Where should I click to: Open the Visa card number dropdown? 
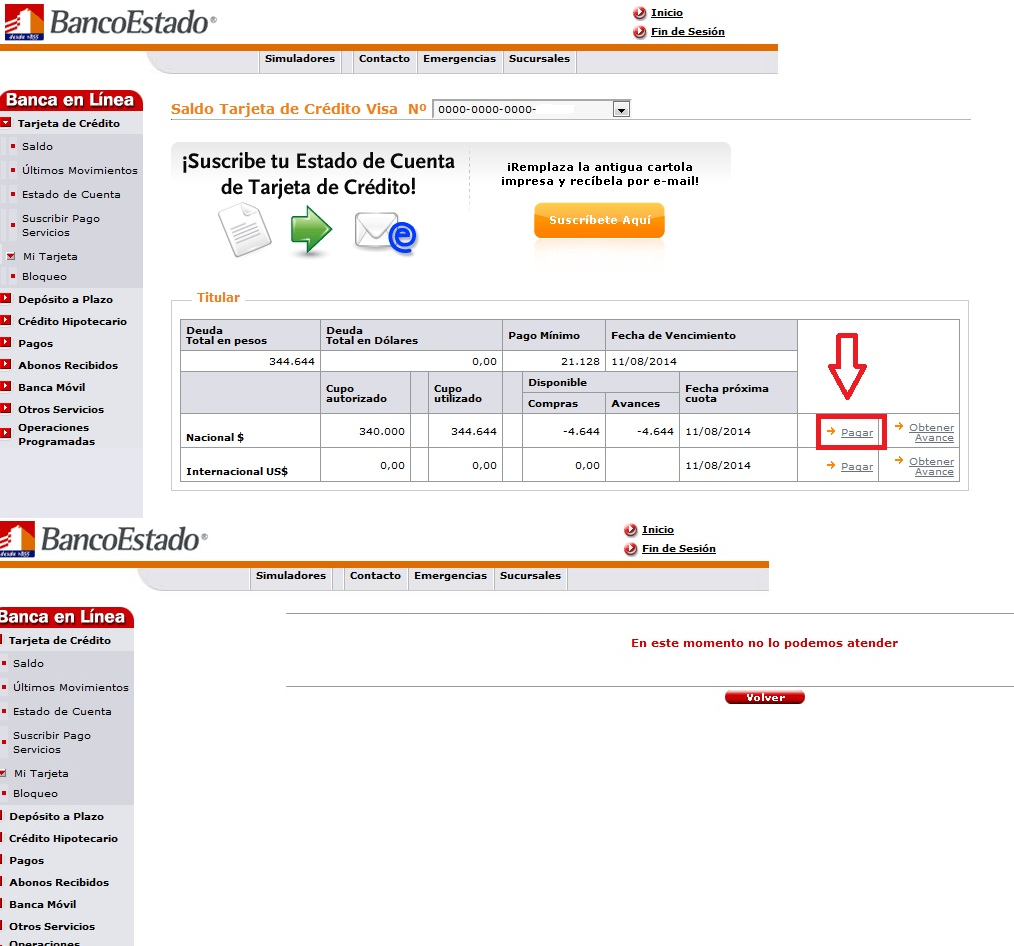pos(531,109)
